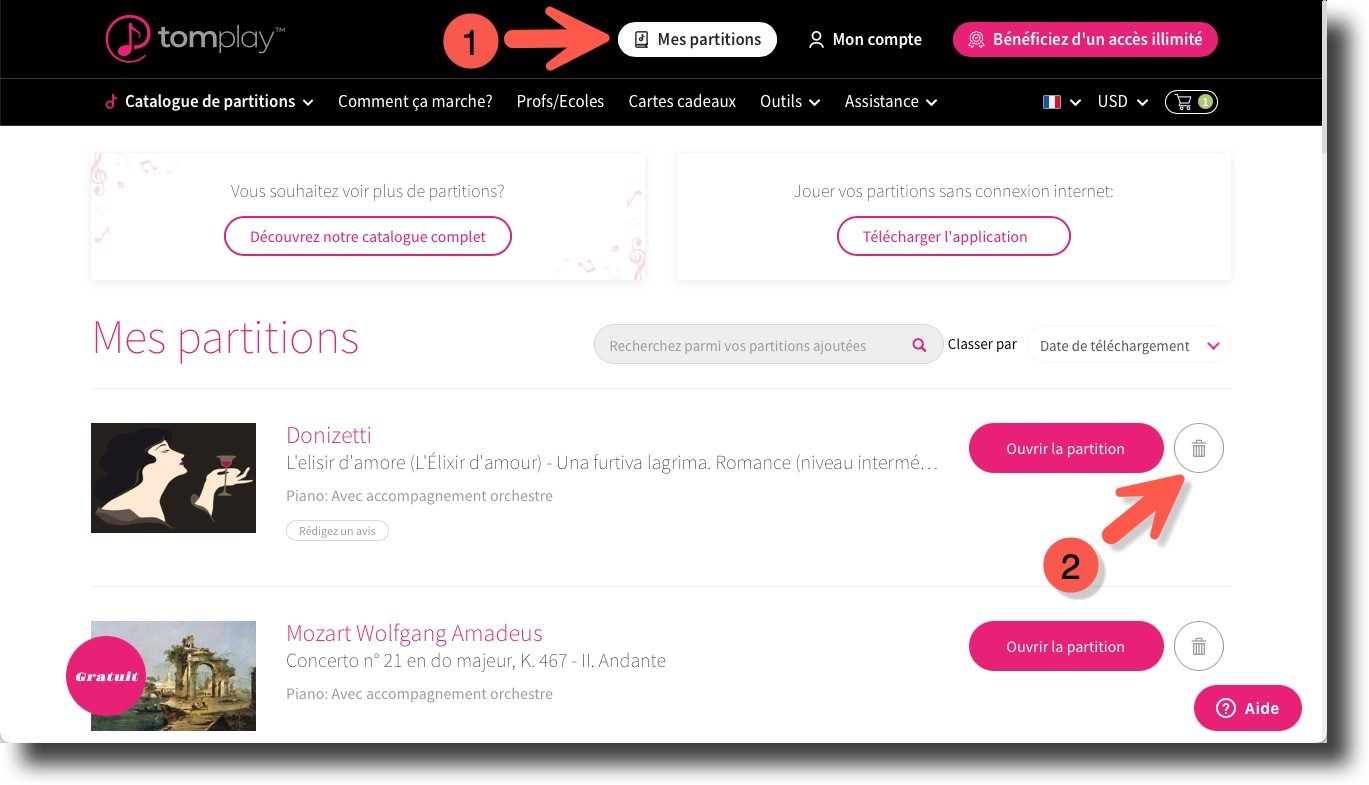Click the music note icon beside Catalogue
The image size is (1369, 785).
click(111, 101)
